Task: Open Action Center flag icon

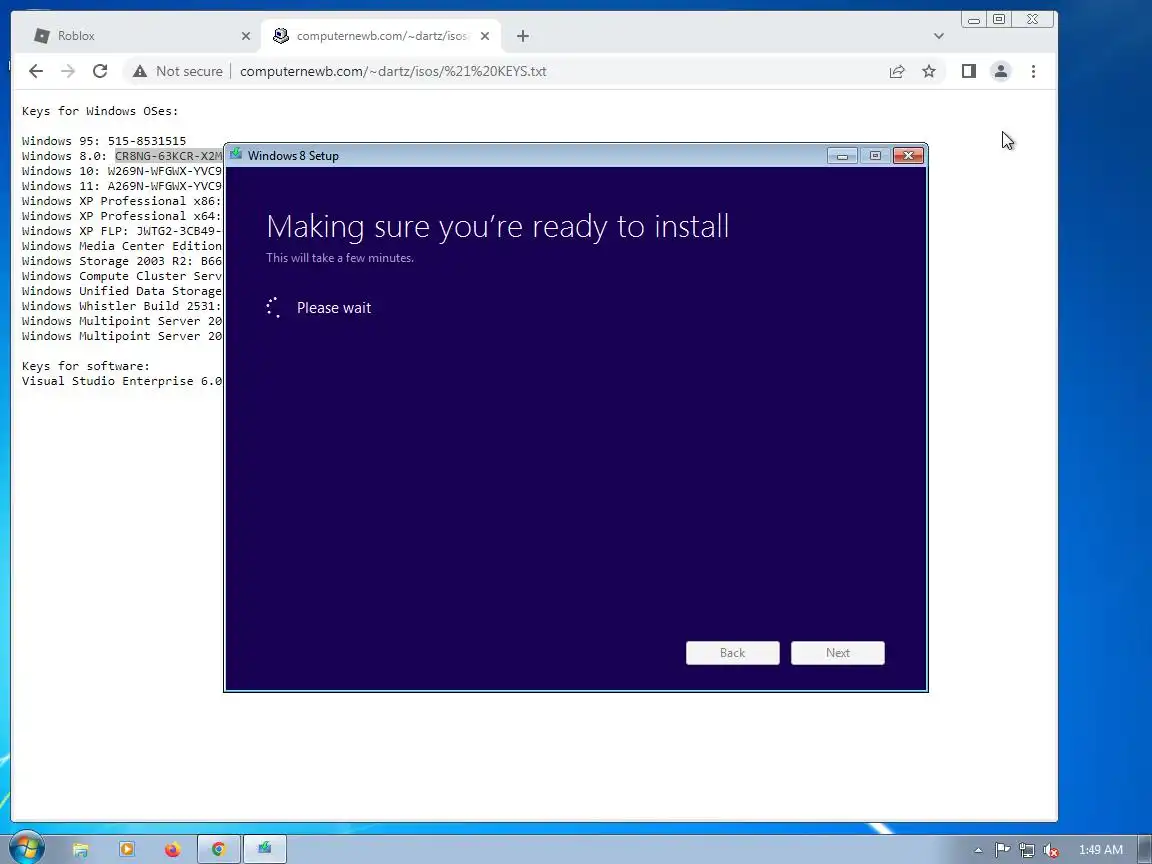Action: pyautogui.click(x=1002, y=850)
